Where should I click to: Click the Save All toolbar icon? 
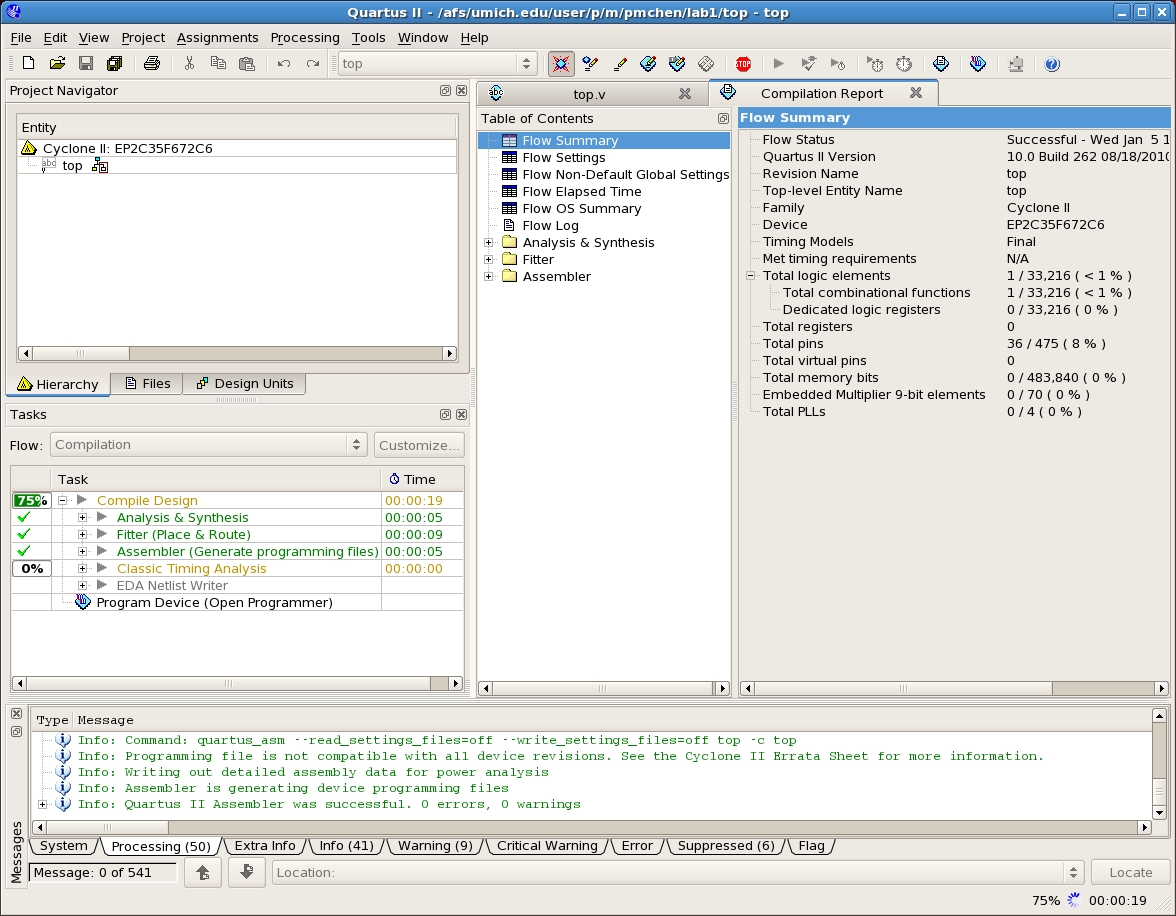coord(114,64)
